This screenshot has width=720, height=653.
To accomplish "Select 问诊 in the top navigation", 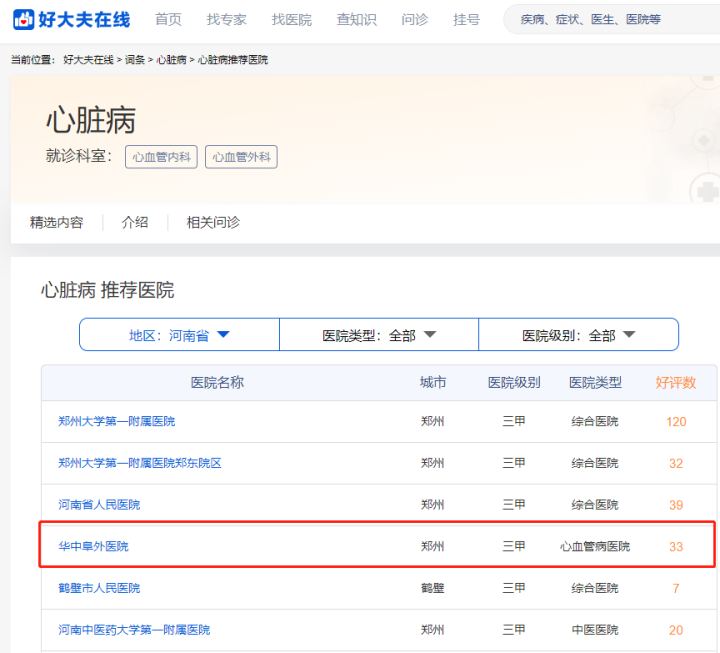I will click(x=414, y=19).
